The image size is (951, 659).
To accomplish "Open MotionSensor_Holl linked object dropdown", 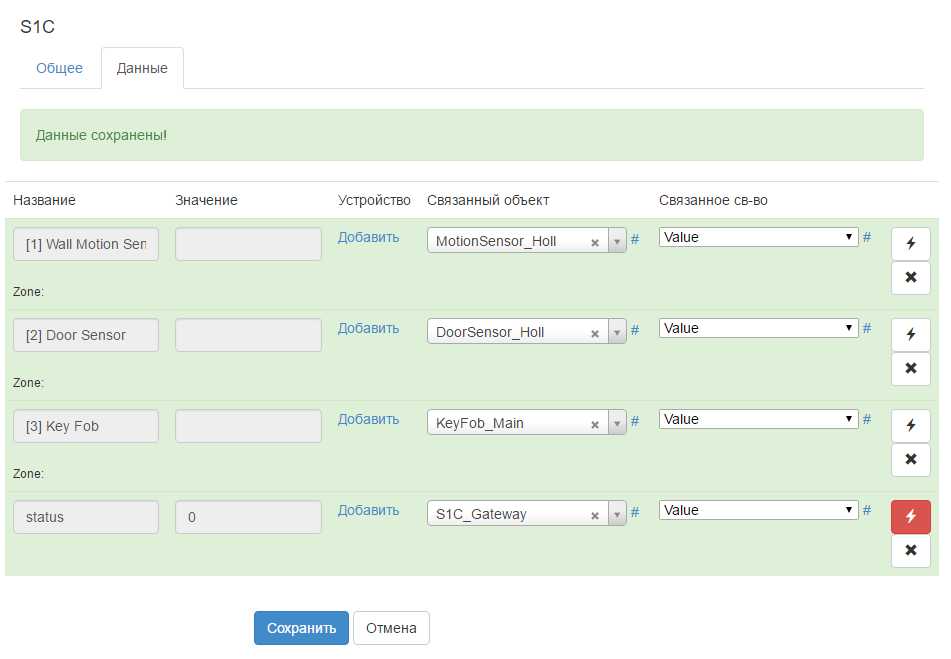I will point(617,242).
